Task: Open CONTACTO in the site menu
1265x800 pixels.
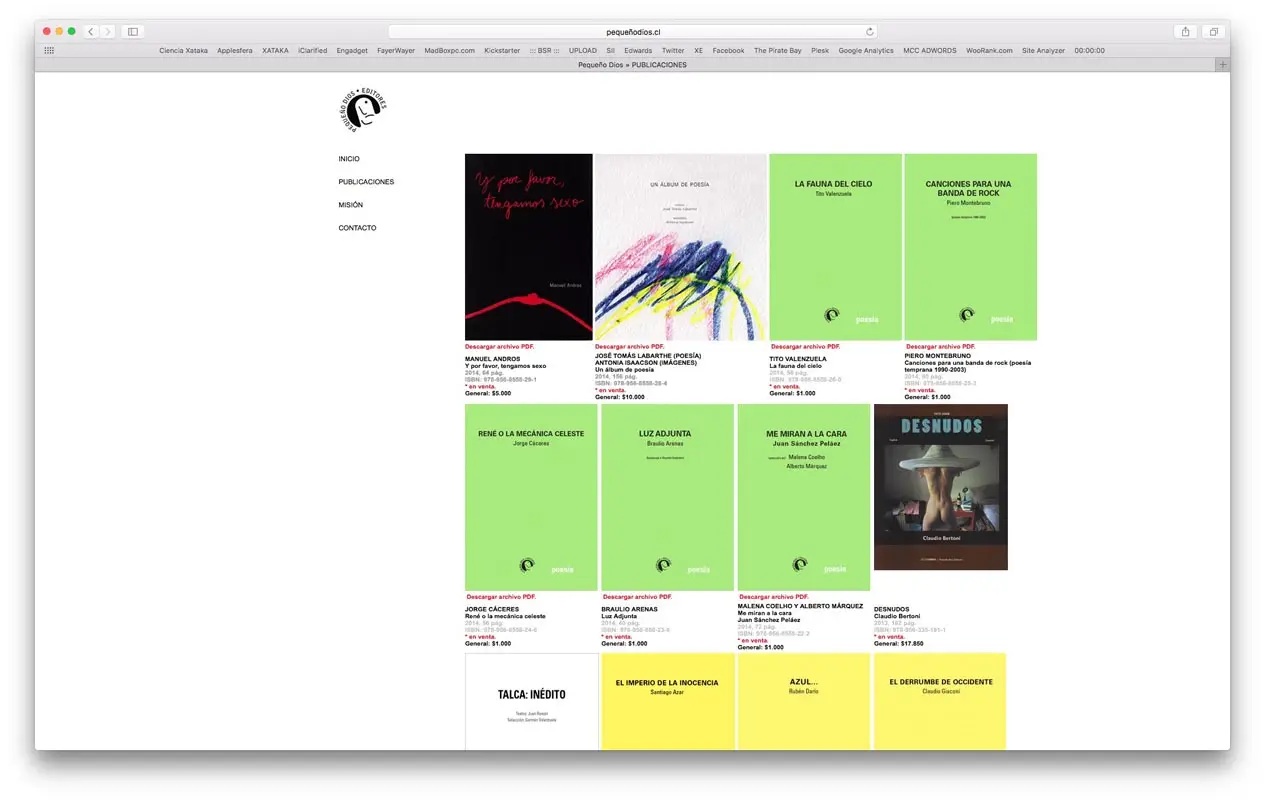Action: (357, 228)
